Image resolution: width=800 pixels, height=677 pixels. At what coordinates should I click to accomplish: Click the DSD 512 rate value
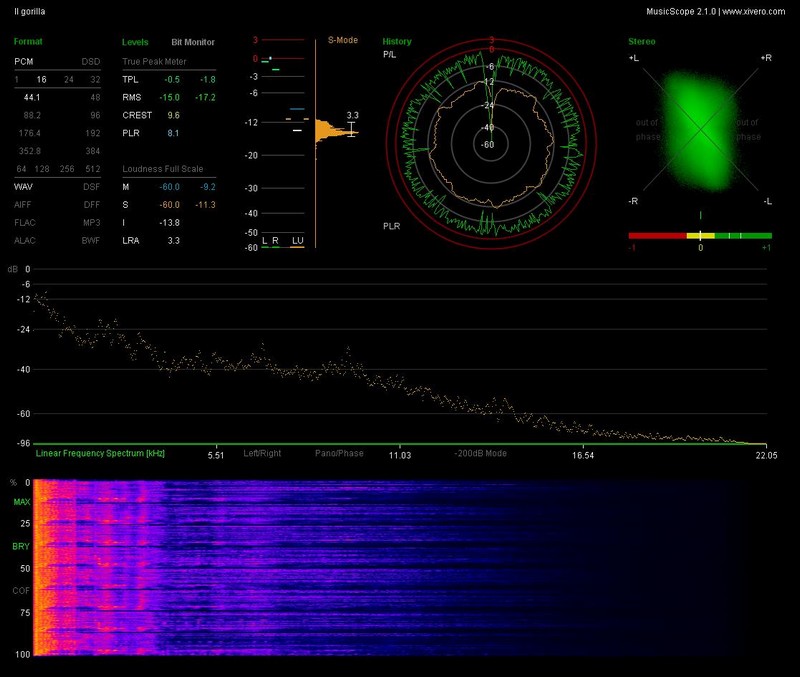pyautogui.click(x=93, y=169)
